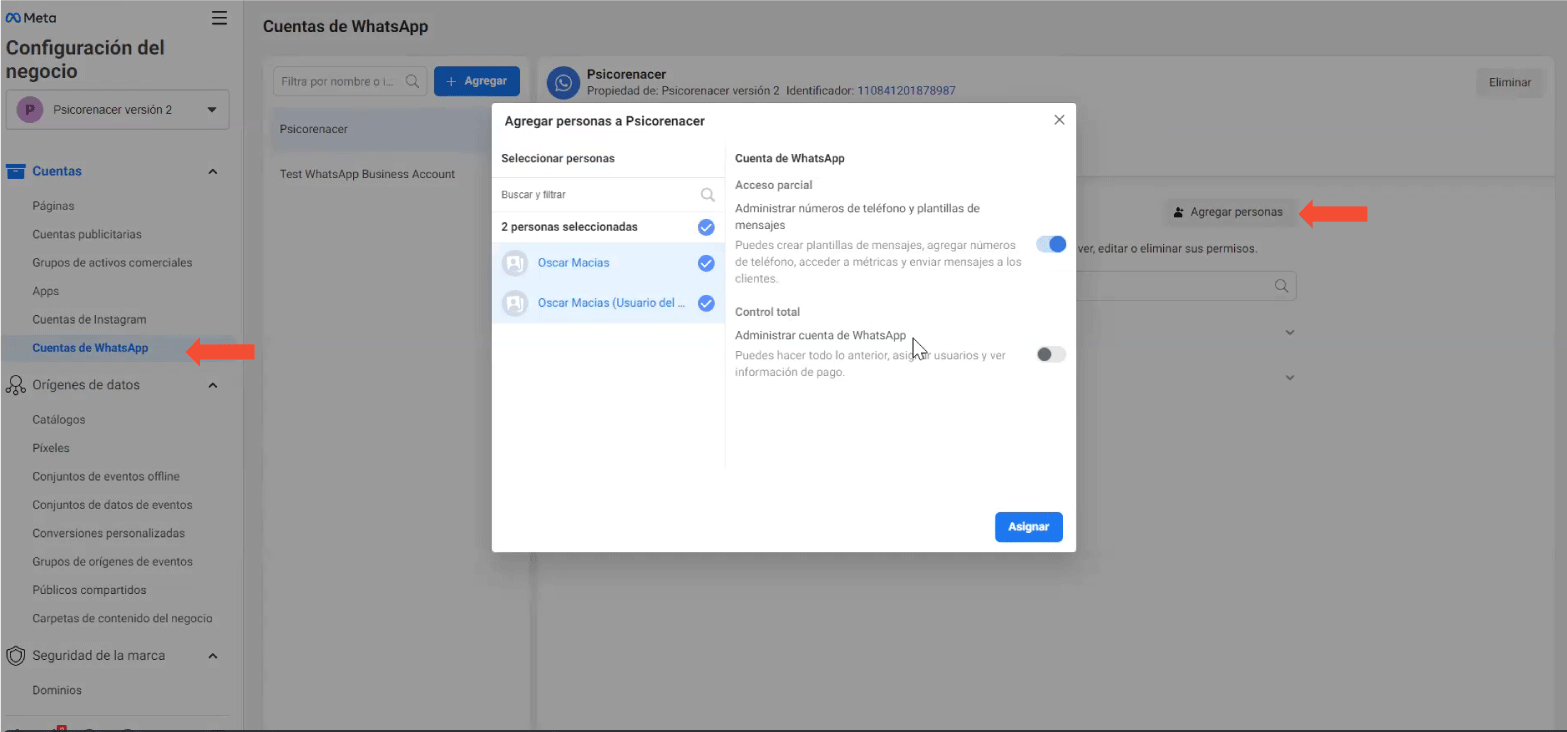Click Administrar números de teléfono y plantillas label
This screenshot has width=1567, height=732.
857,217
